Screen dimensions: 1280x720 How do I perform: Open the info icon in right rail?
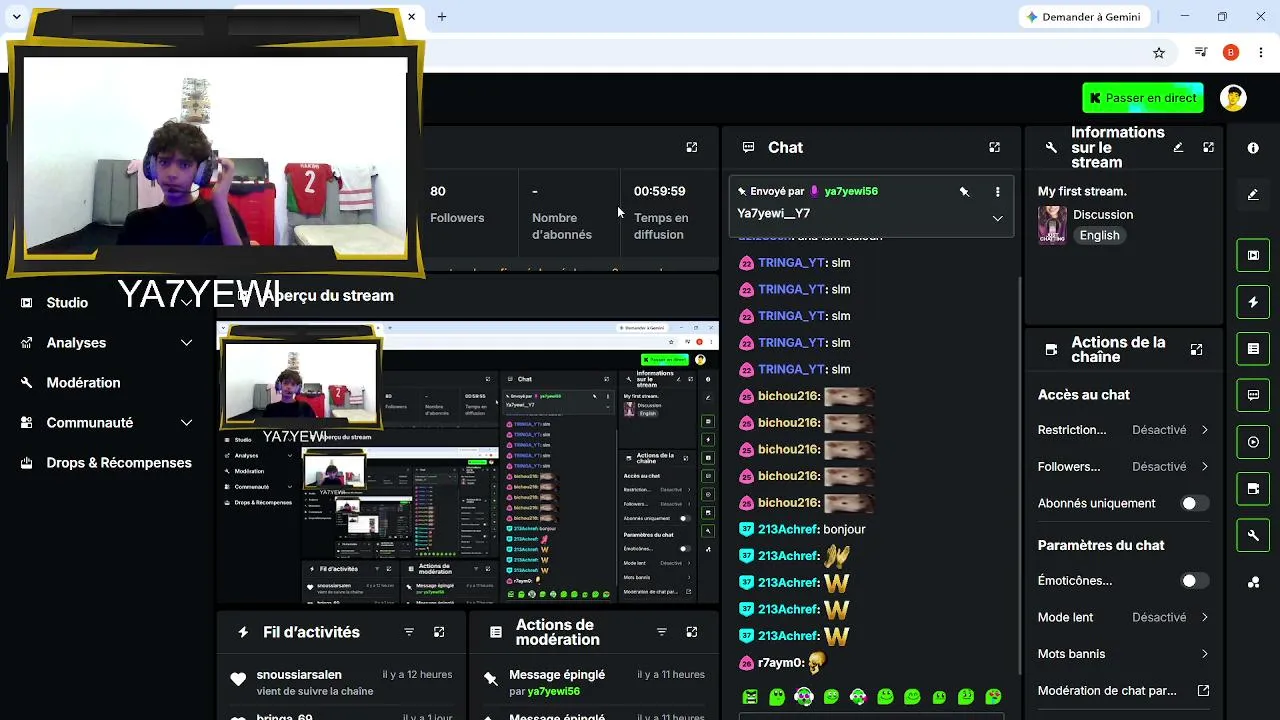click(1253, 148)
